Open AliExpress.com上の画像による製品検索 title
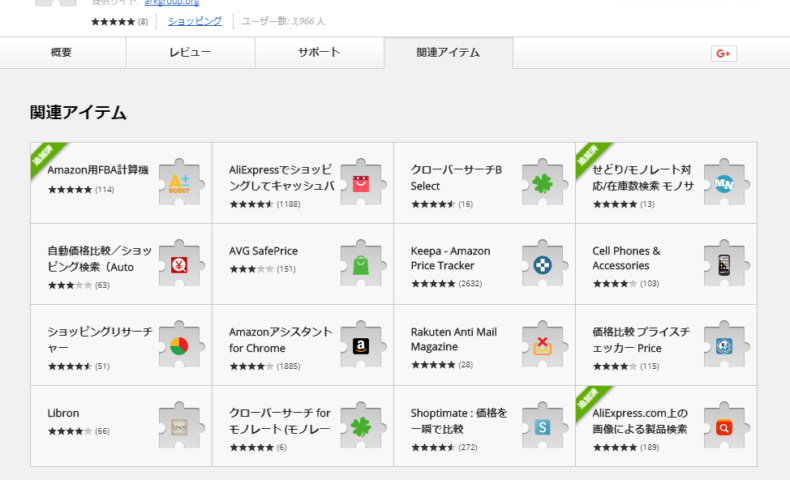Screen dimensions: 790x480 [x=640, y=421]
